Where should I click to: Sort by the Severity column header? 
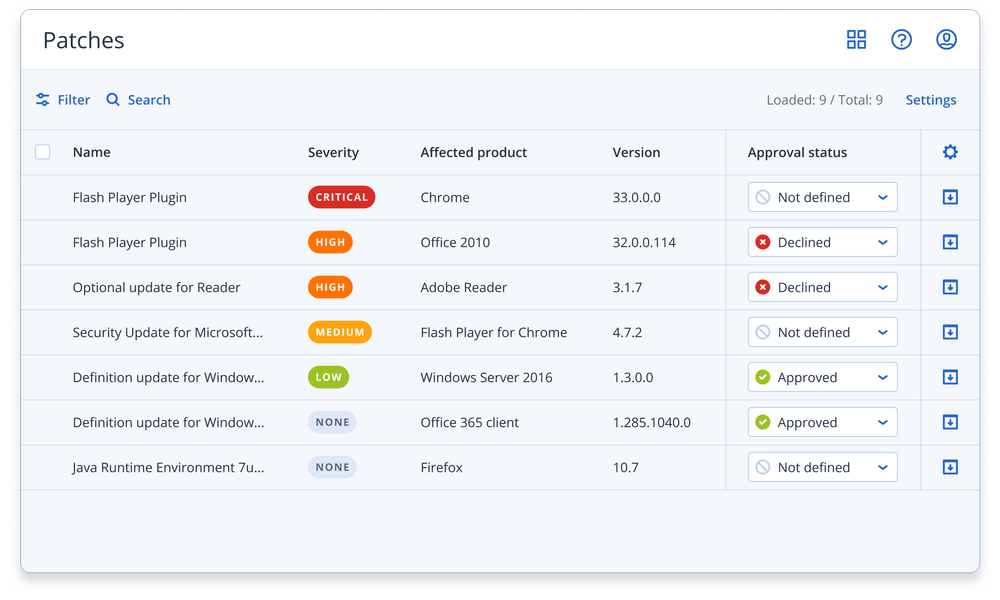(333, 152)
